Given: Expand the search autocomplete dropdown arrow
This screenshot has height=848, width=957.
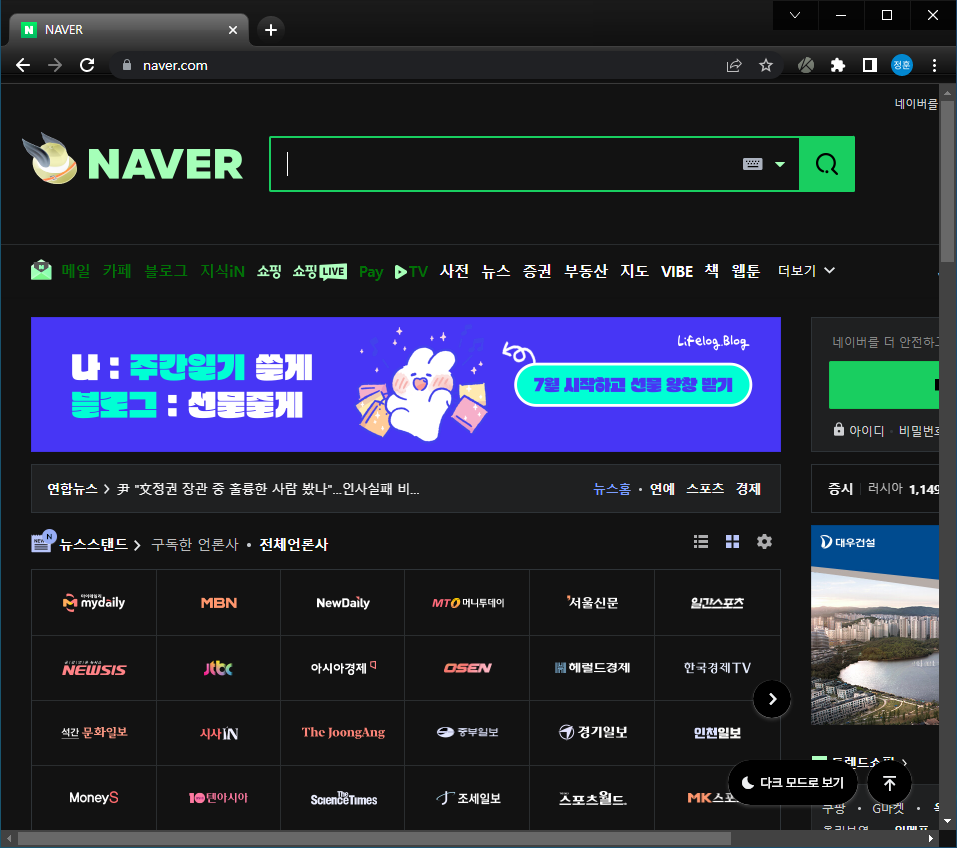Looking at the screenshot, I should [x=779, y=164].
